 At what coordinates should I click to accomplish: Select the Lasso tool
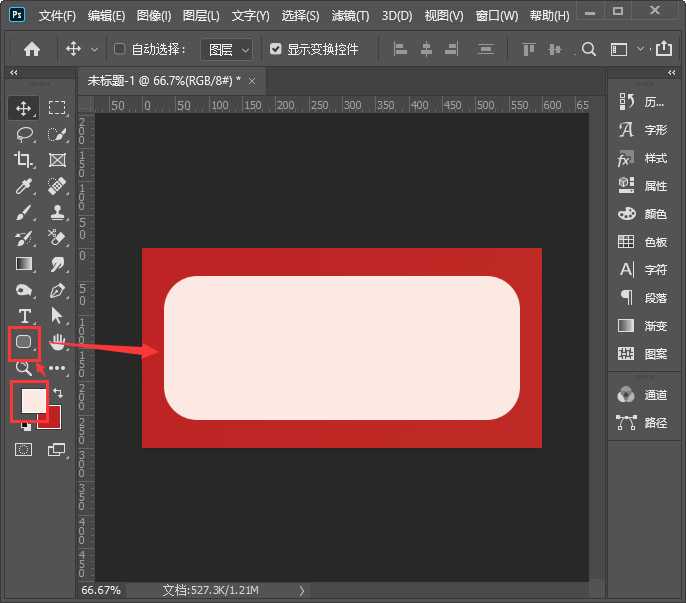(x=24, y=134)
